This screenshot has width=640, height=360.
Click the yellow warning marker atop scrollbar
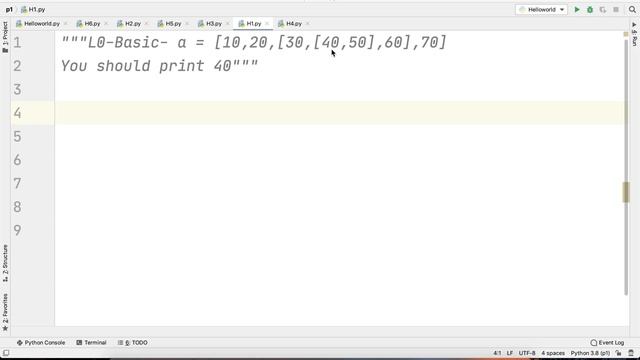[x=626, y=34]
